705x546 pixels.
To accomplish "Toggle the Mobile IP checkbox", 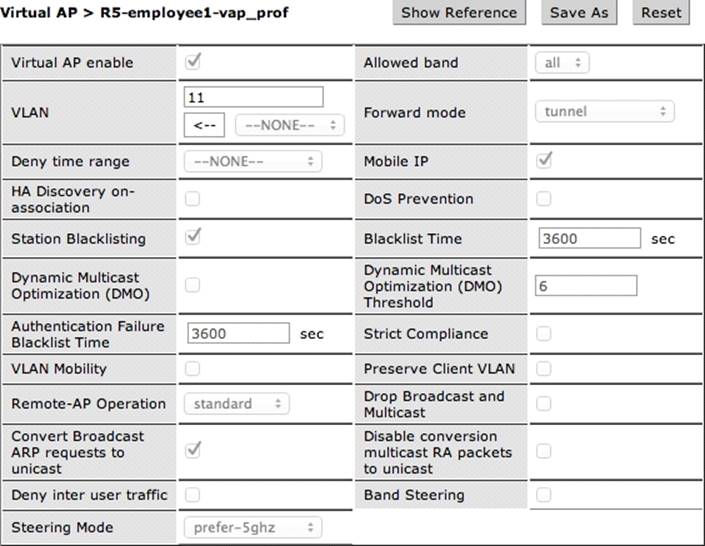I will point(544,160).
